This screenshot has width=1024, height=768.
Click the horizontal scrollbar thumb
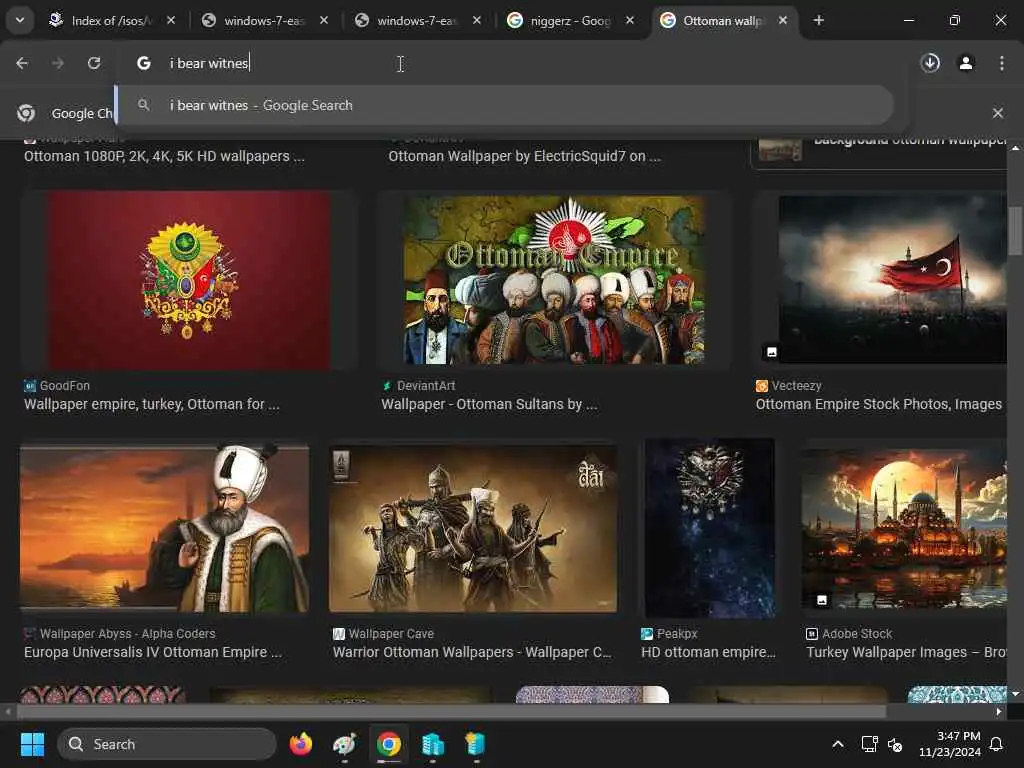click(452, 711)
